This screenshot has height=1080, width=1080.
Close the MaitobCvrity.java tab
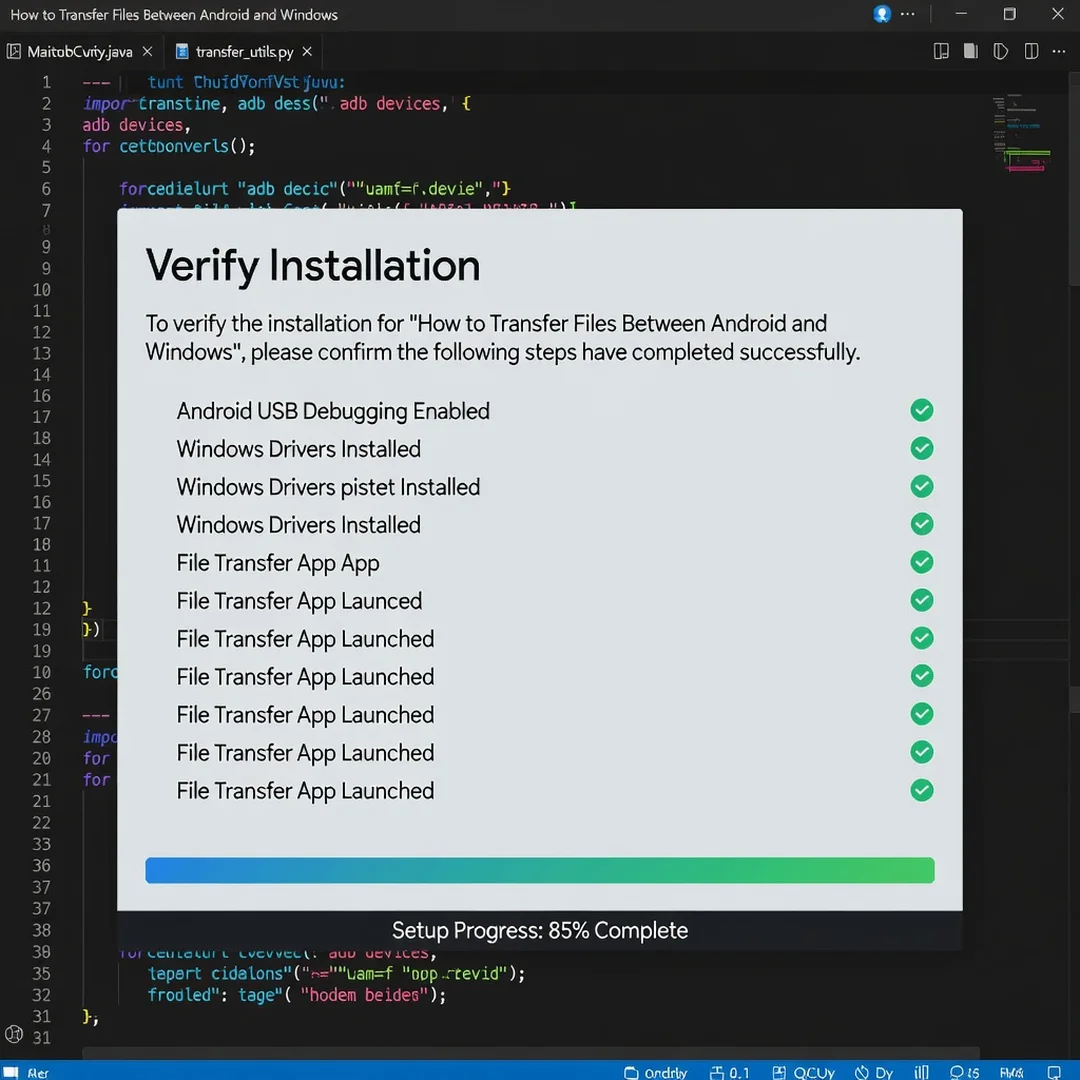147,52
